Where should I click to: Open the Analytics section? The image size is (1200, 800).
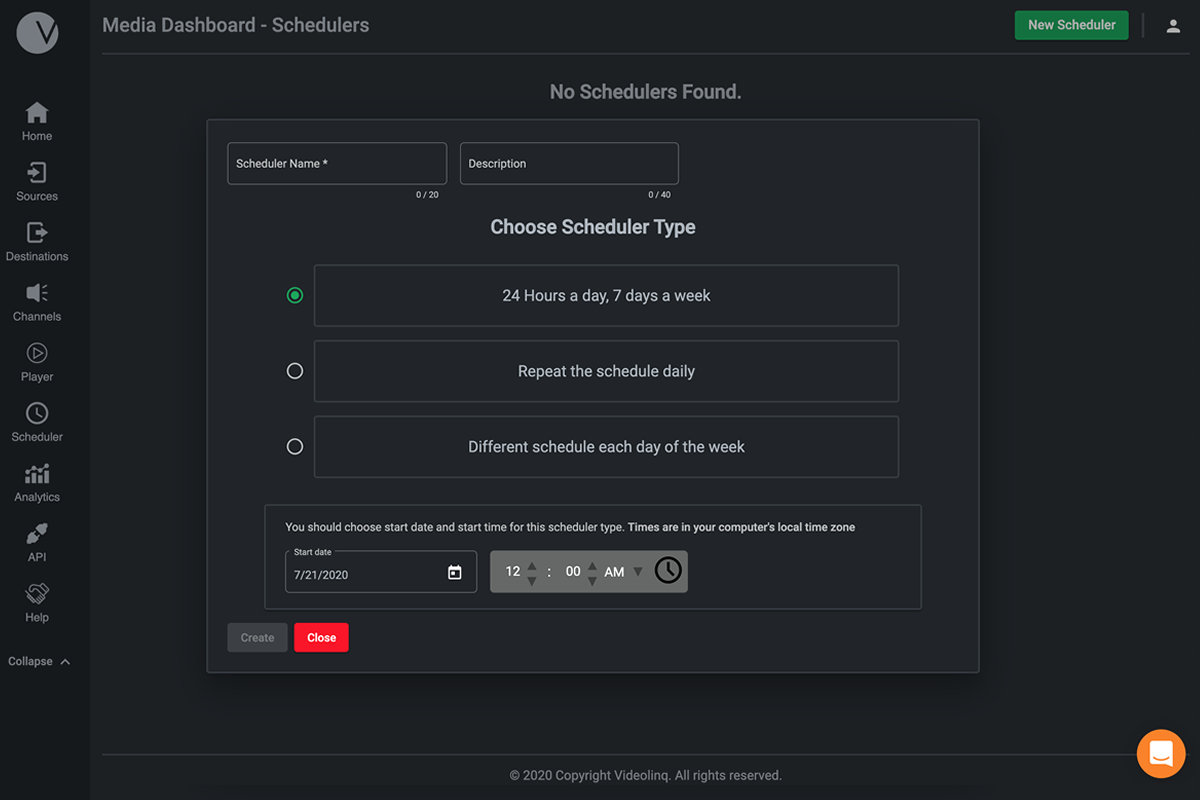(x=37, y=483)
